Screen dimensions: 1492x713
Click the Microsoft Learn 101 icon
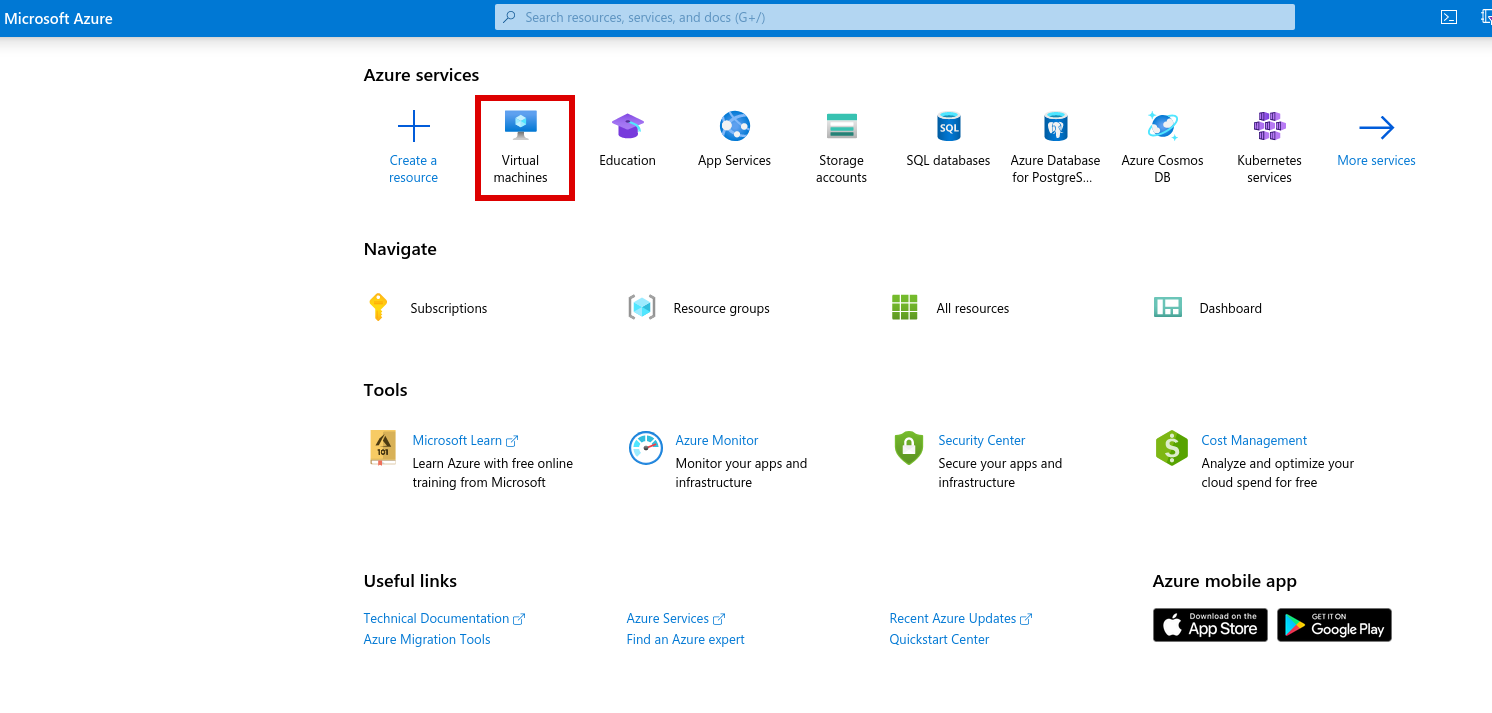pyautogui.click(x=382, y=447)
